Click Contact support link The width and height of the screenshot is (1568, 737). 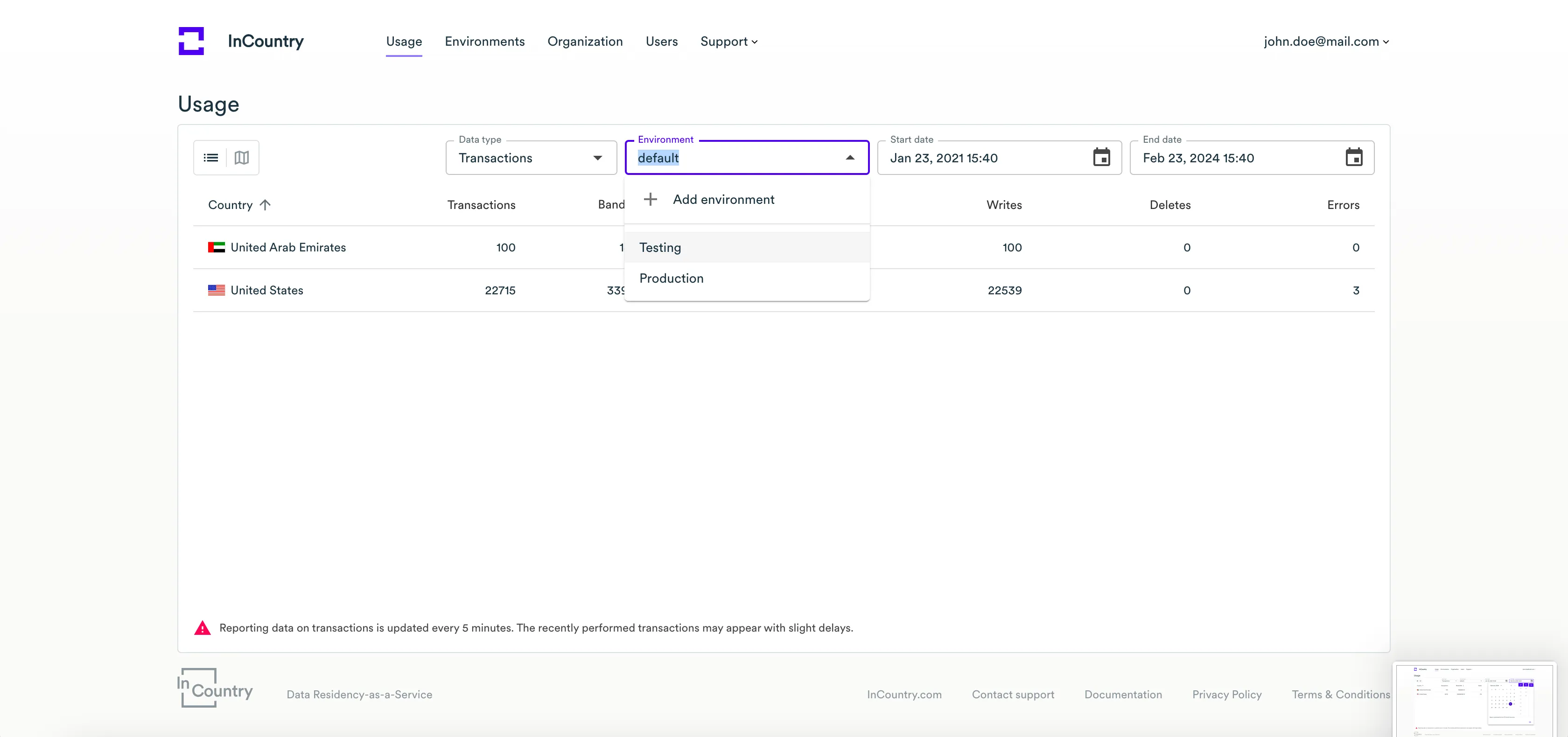1013,695
